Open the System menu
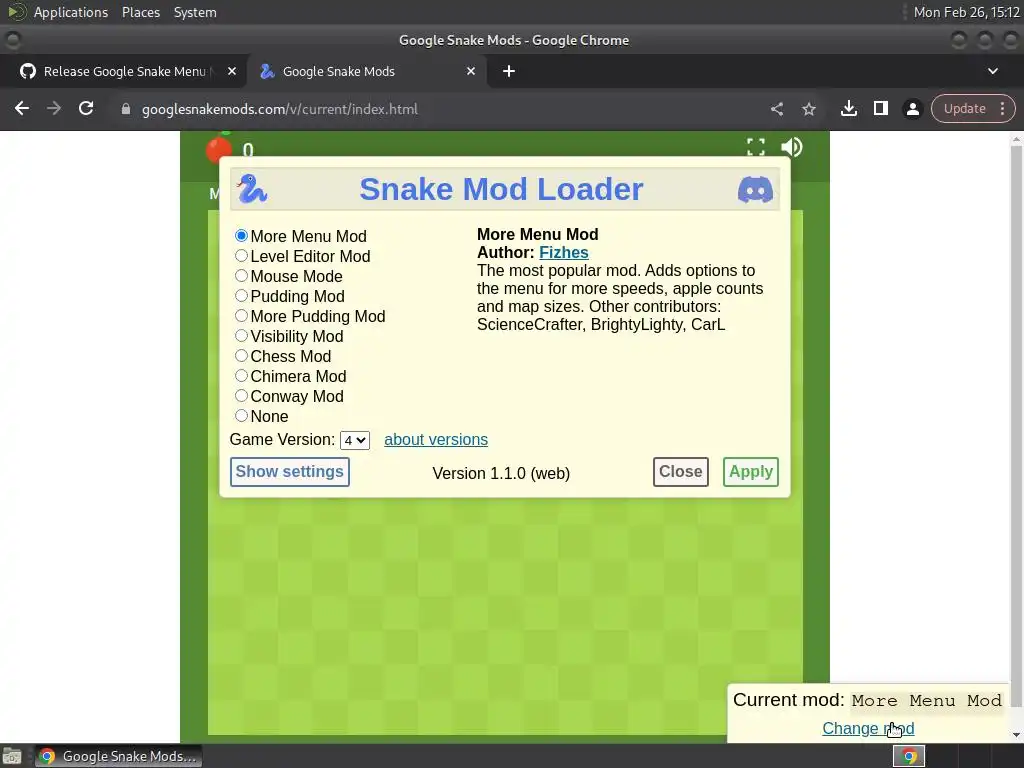 click(x=195, y=12)
